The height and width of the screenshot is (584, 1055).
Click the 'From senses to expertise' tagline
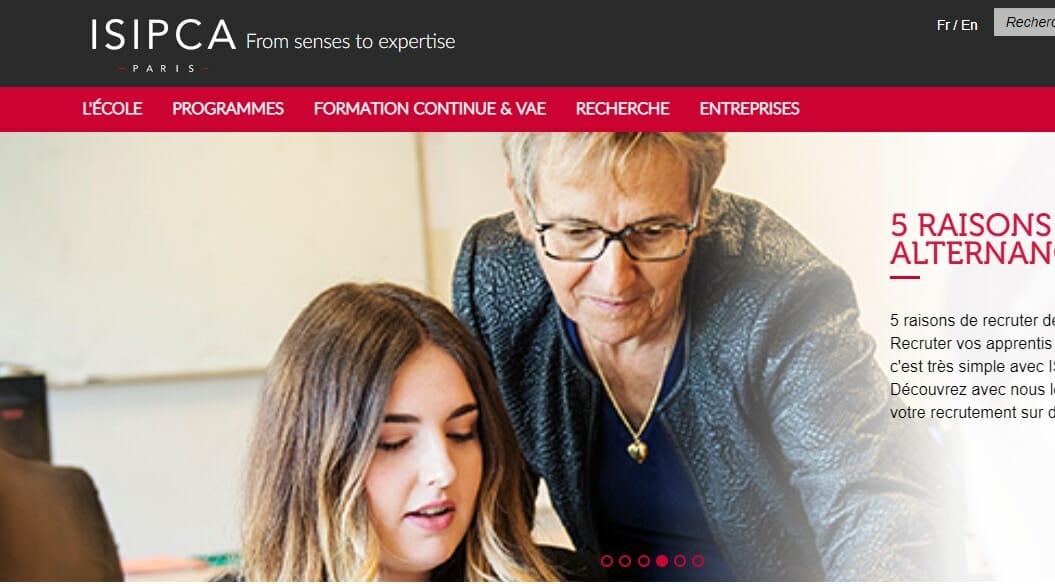[x=351, y=42]
